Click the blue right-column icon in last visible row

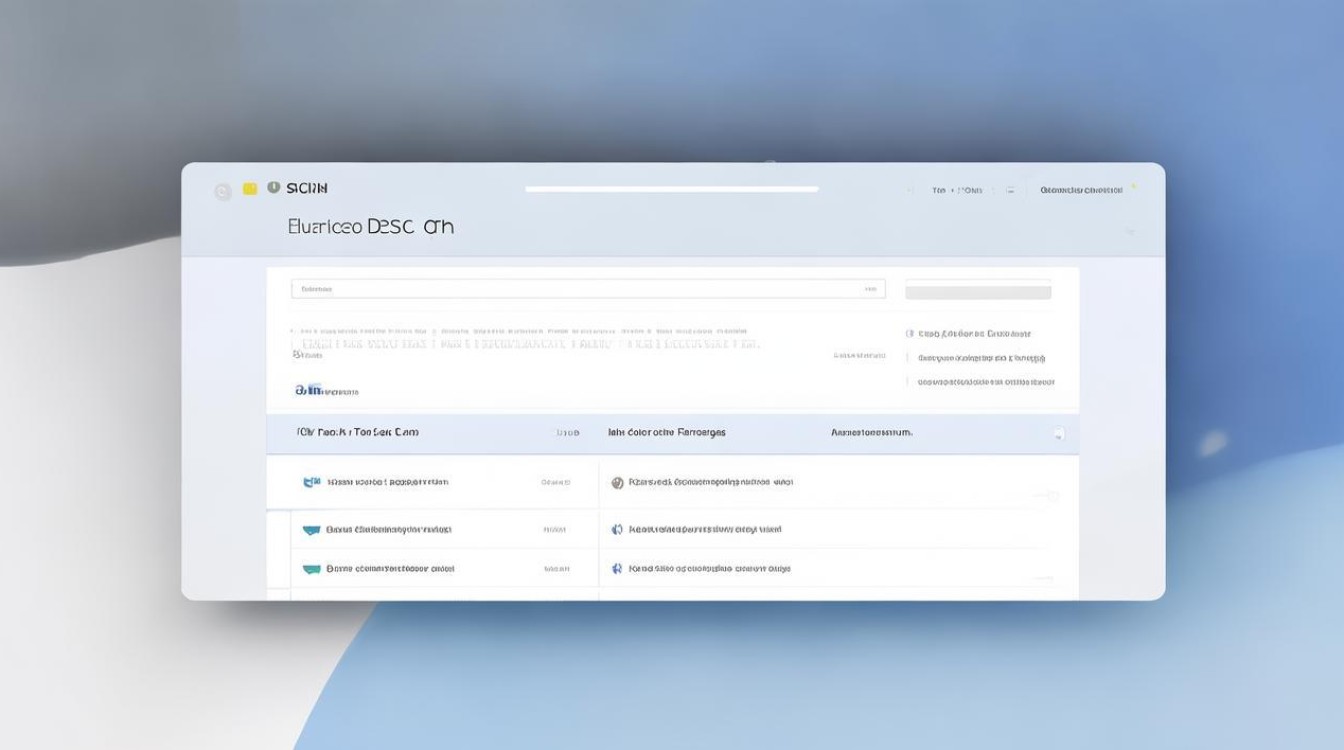[617, 568]
